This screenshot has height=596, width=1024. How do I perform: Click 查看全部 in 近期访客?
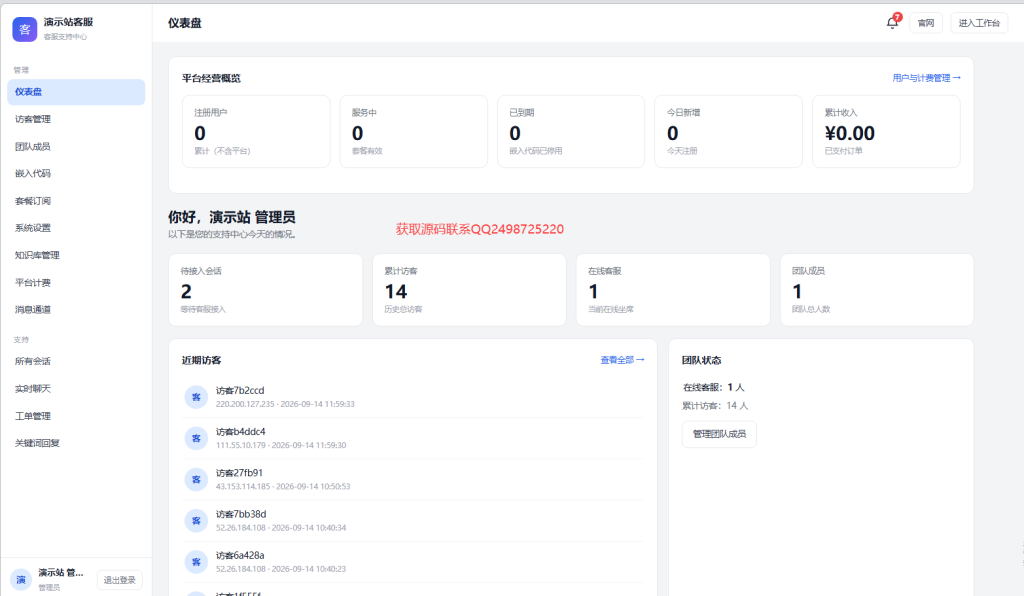point(622,360)
